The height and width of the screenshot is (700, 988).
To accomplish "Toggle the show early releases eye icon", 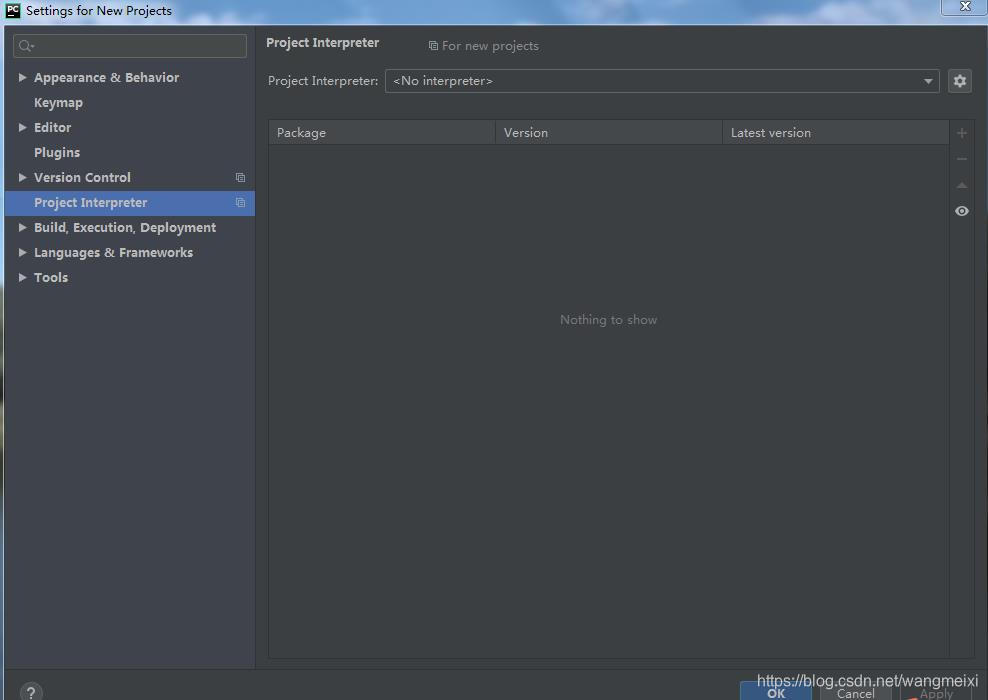I will coord(962,211).
